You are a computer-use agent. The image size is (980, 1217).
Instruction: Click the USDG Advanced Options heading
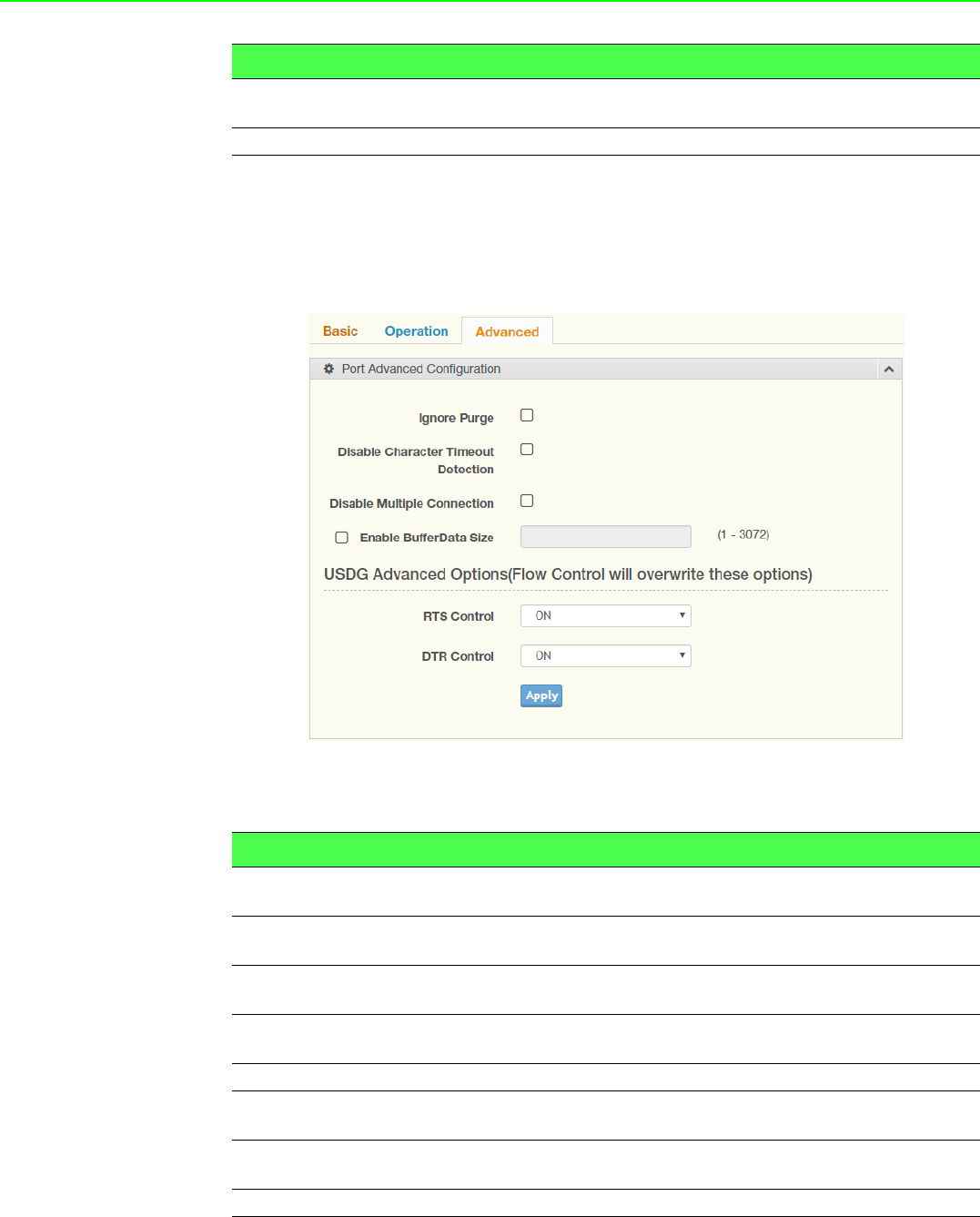(x=568, y=574)
